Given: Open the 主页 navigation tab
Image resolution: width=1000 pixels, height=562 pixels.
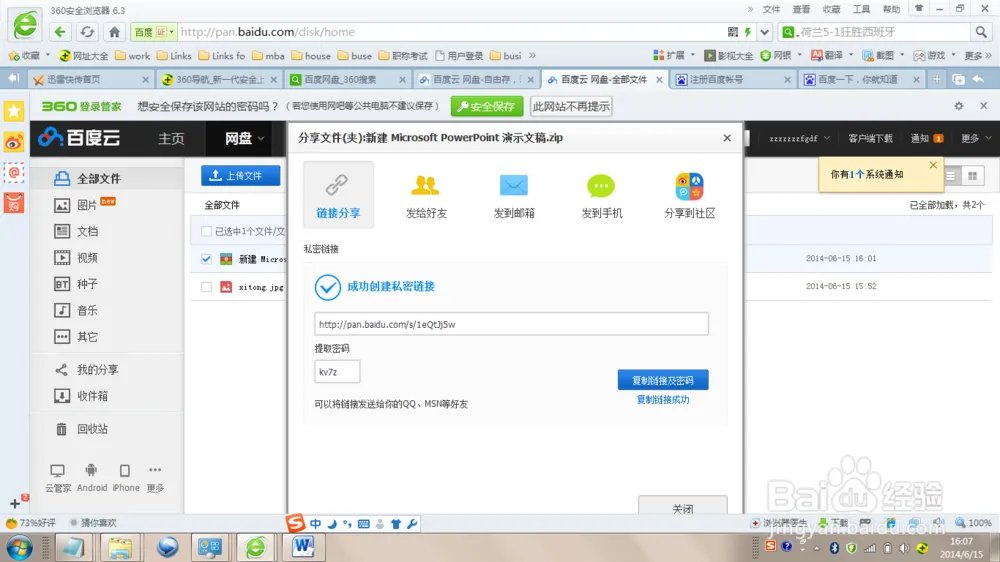Looking at the screenshot, I should 171,138.
